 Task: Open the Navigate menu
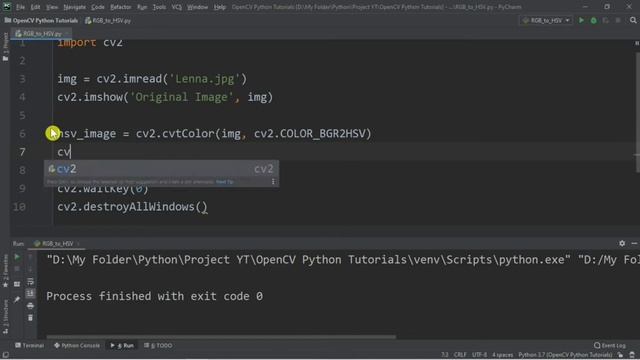75,7
